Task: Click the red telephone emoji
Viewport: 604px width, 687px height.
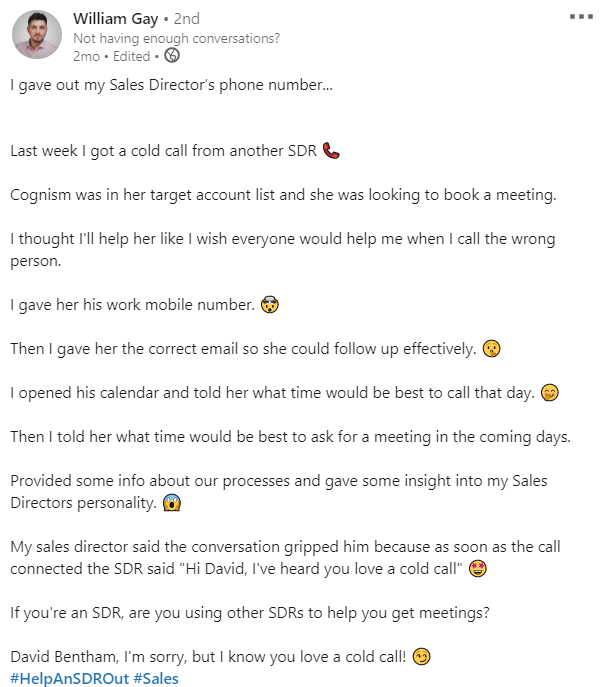Action: 332,151
